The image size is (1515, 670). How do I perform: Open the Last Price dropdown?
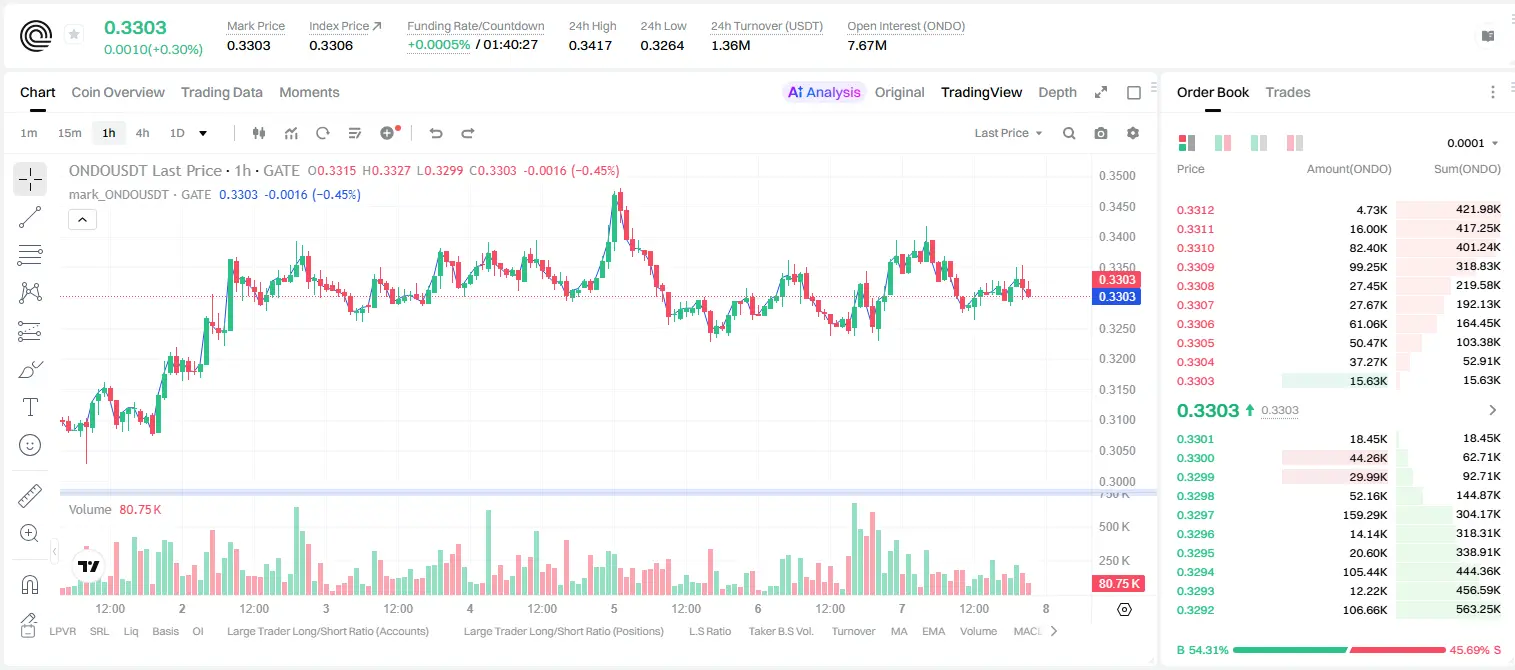1008,133
